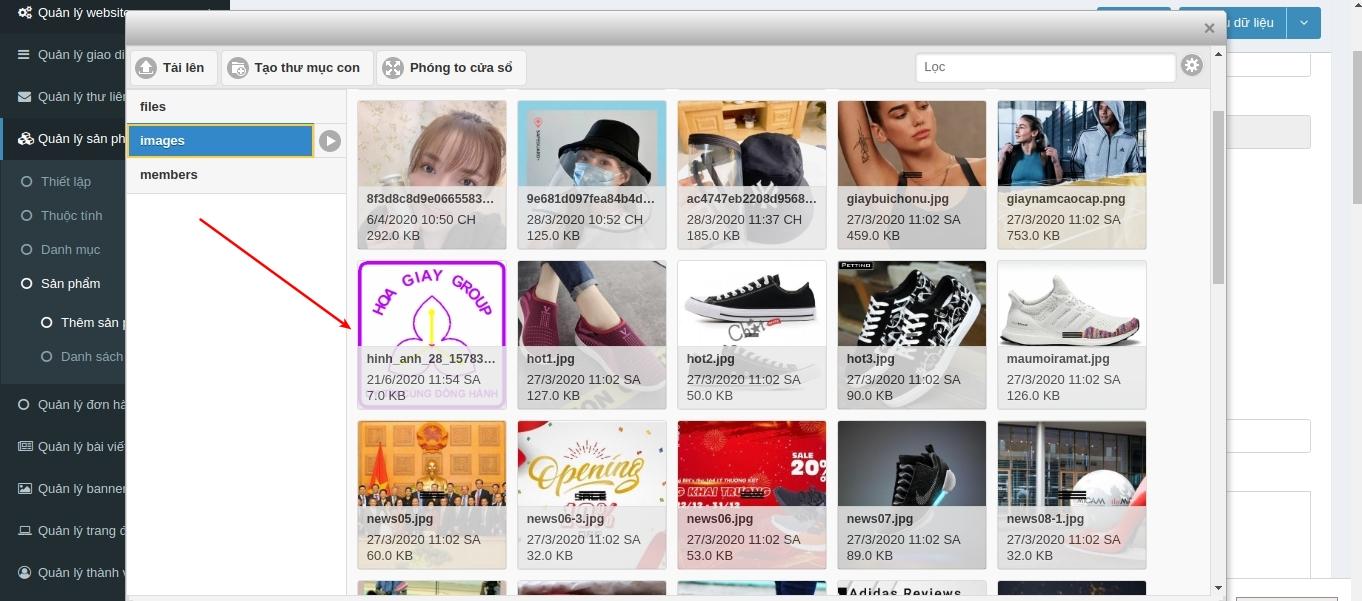This screenshot has width=1362, height=601.
Task: Click the Lọc filter input field
Action: pos(1045,67)
